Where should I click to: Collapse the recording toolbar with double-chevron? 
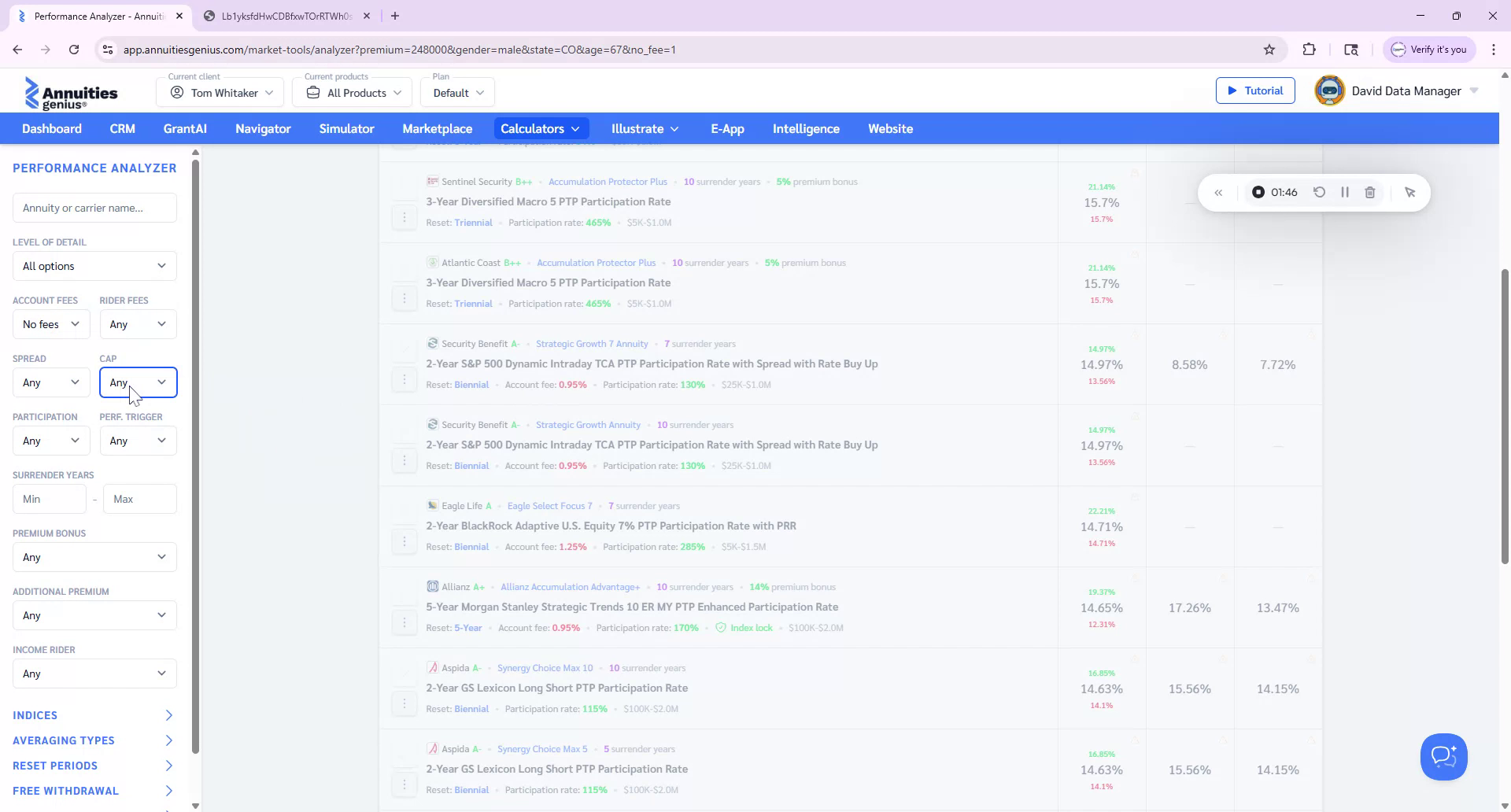1219,192
